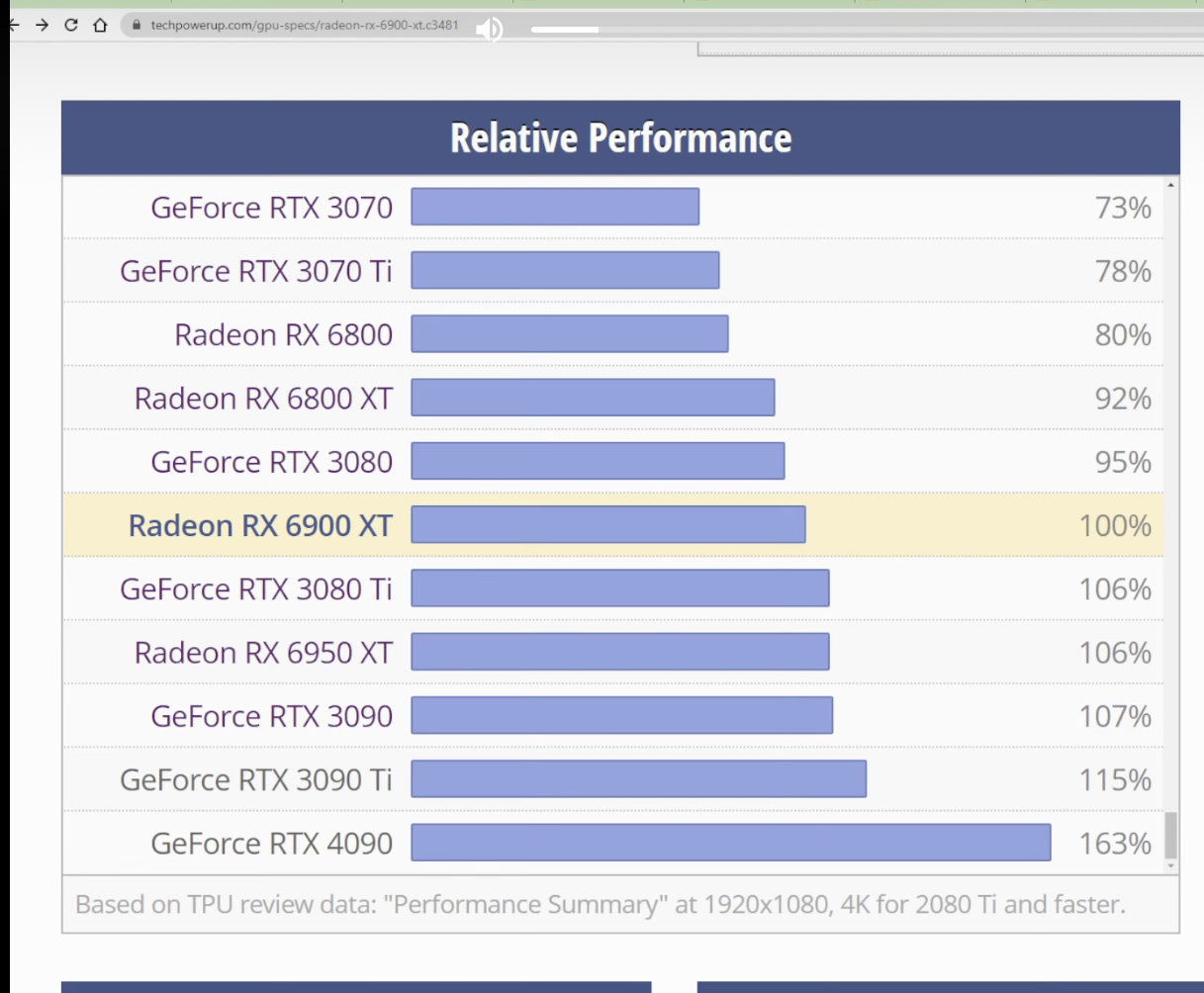Click the 95% value for RTX 3080
Viewport: 1204px width, 993px height.
tap(1123, 462)
